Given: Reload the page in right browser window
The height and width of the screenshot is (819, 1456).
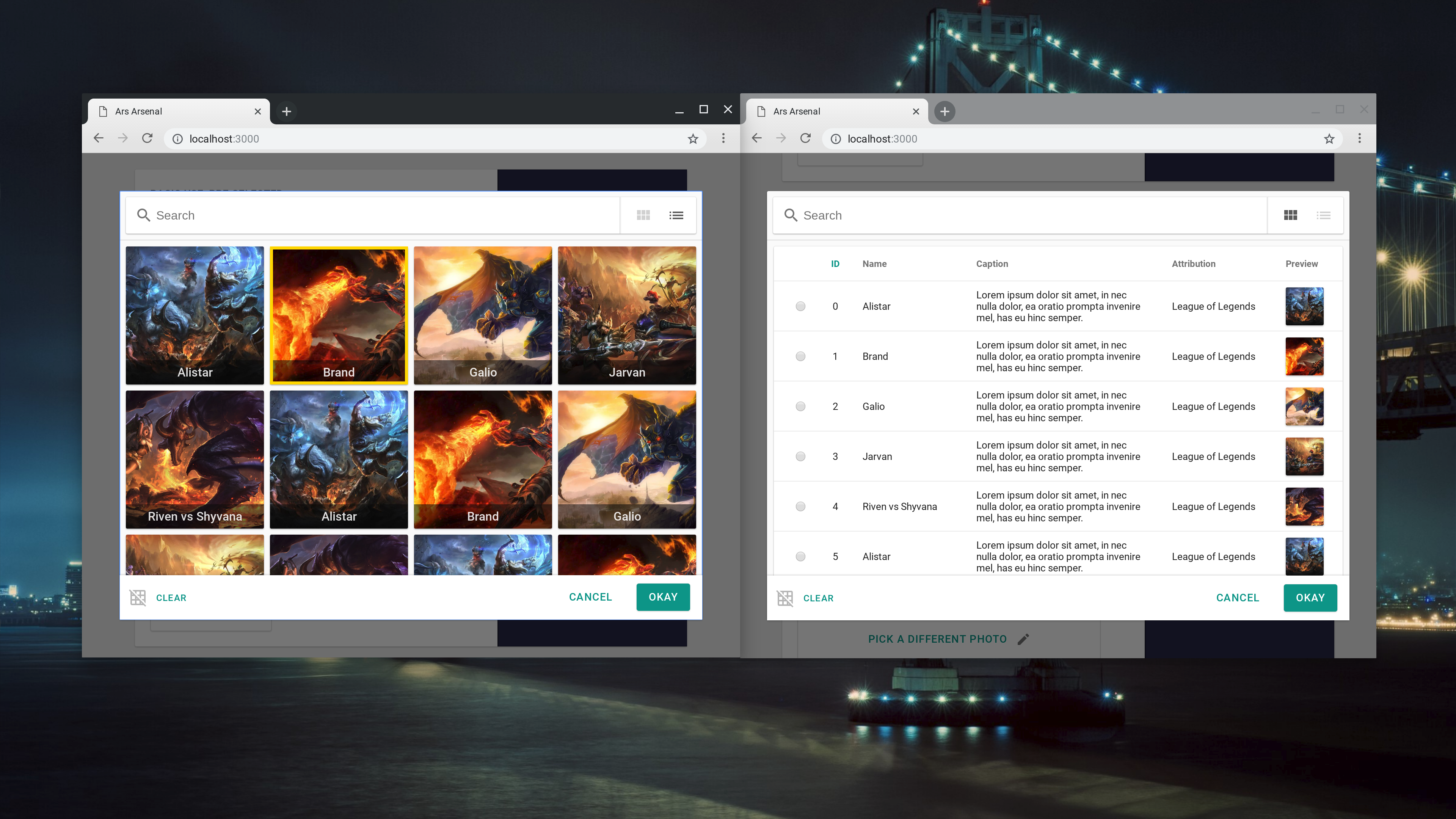Looking at the screenshot, I should [805, 138].
